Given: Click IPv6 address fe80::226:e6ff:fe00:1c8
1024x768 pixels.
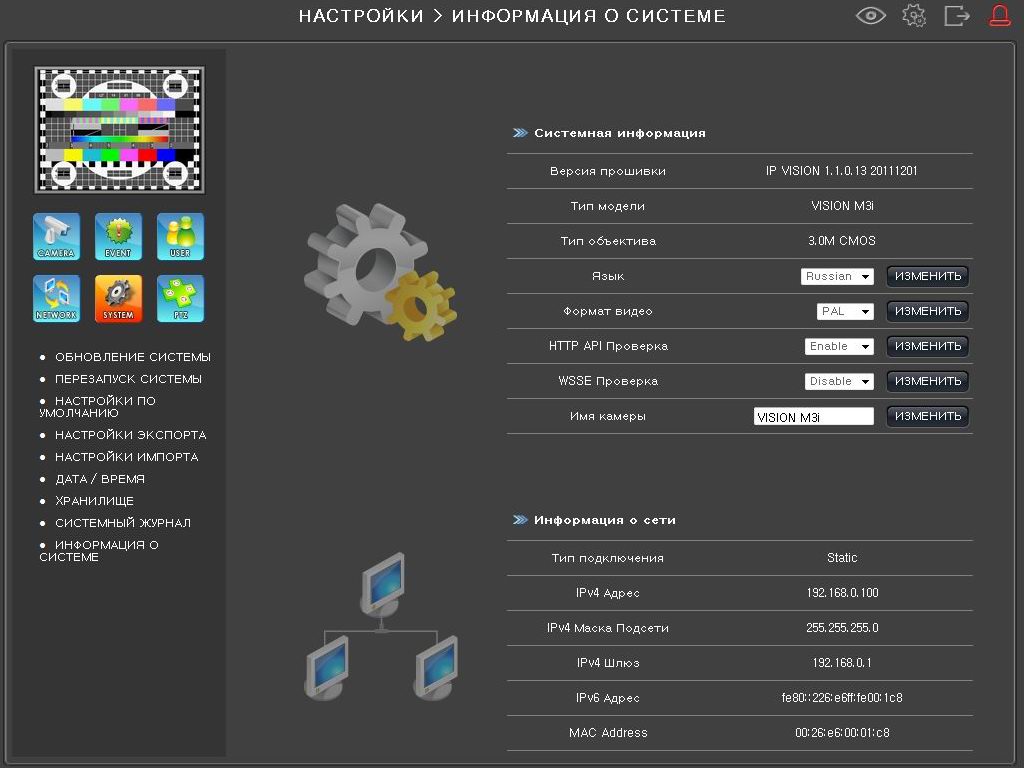Looking at the screenshot, I should tap(842, 698).
